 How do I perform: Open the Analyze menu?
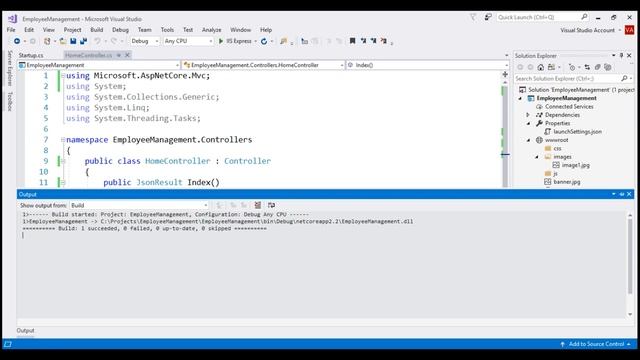point(211,30)
